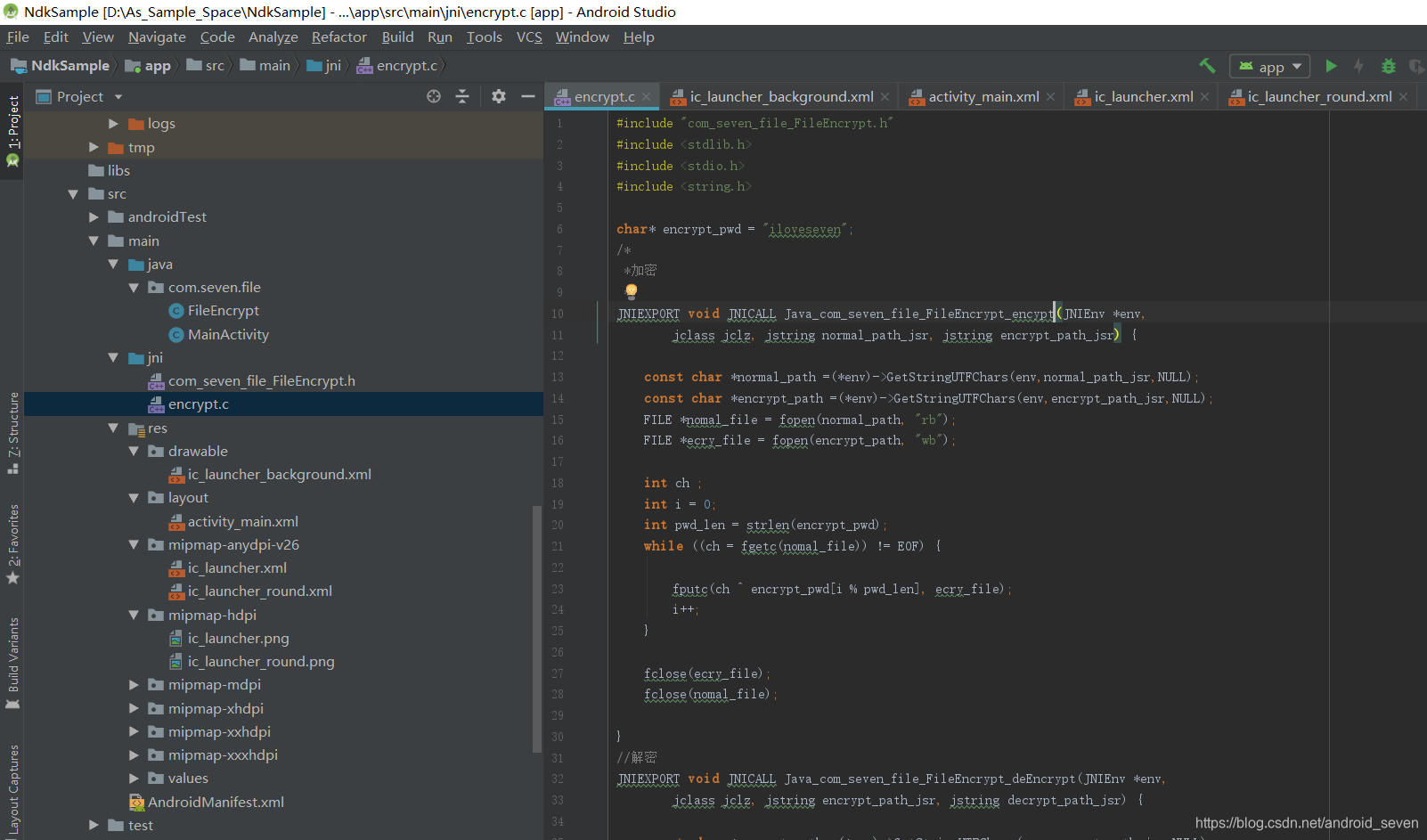Select ic_launcher_round.png file
The height and width of the screenshot is (840, 1427).
251,661
